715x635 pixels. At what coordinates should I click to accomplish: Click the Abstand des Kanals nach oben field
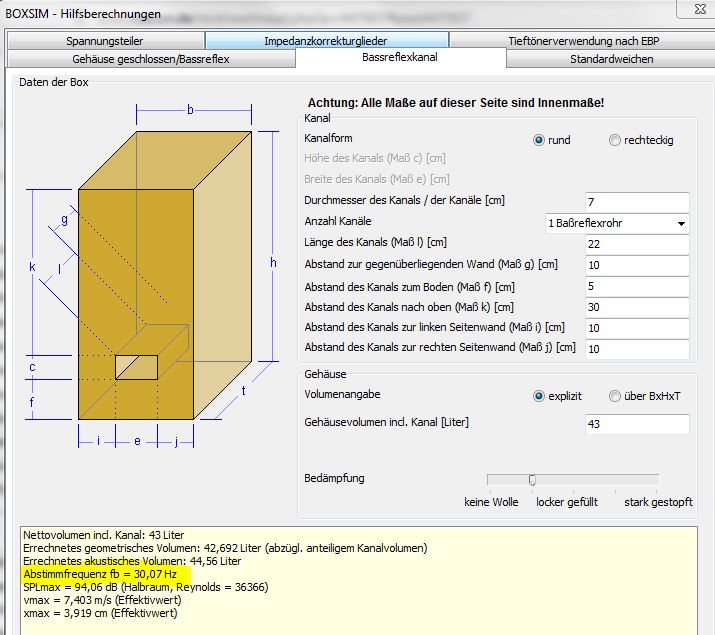(636, 307)
